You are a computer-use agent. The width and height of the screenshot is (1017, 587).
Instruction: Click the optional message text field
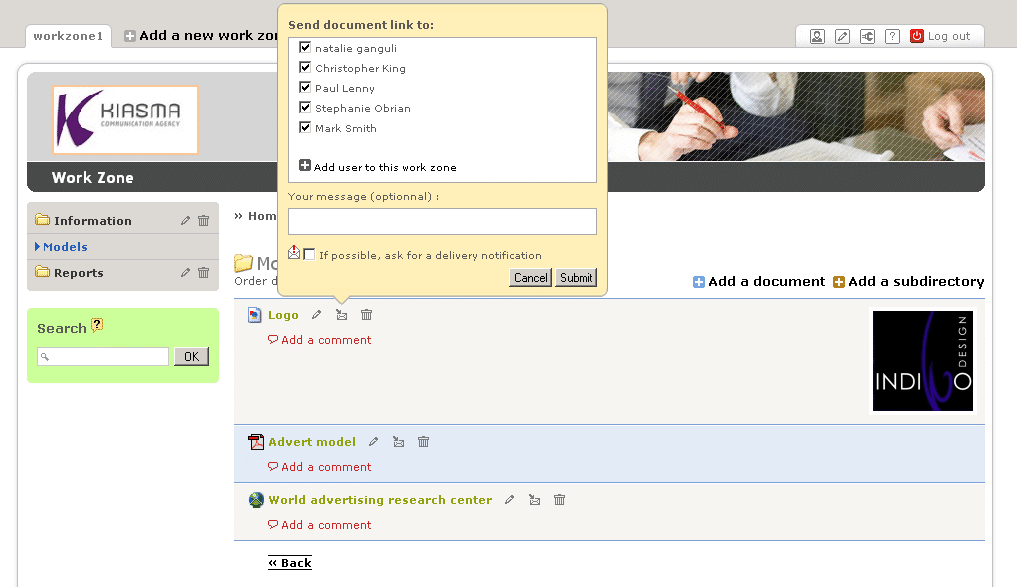(x=442, y=221)
